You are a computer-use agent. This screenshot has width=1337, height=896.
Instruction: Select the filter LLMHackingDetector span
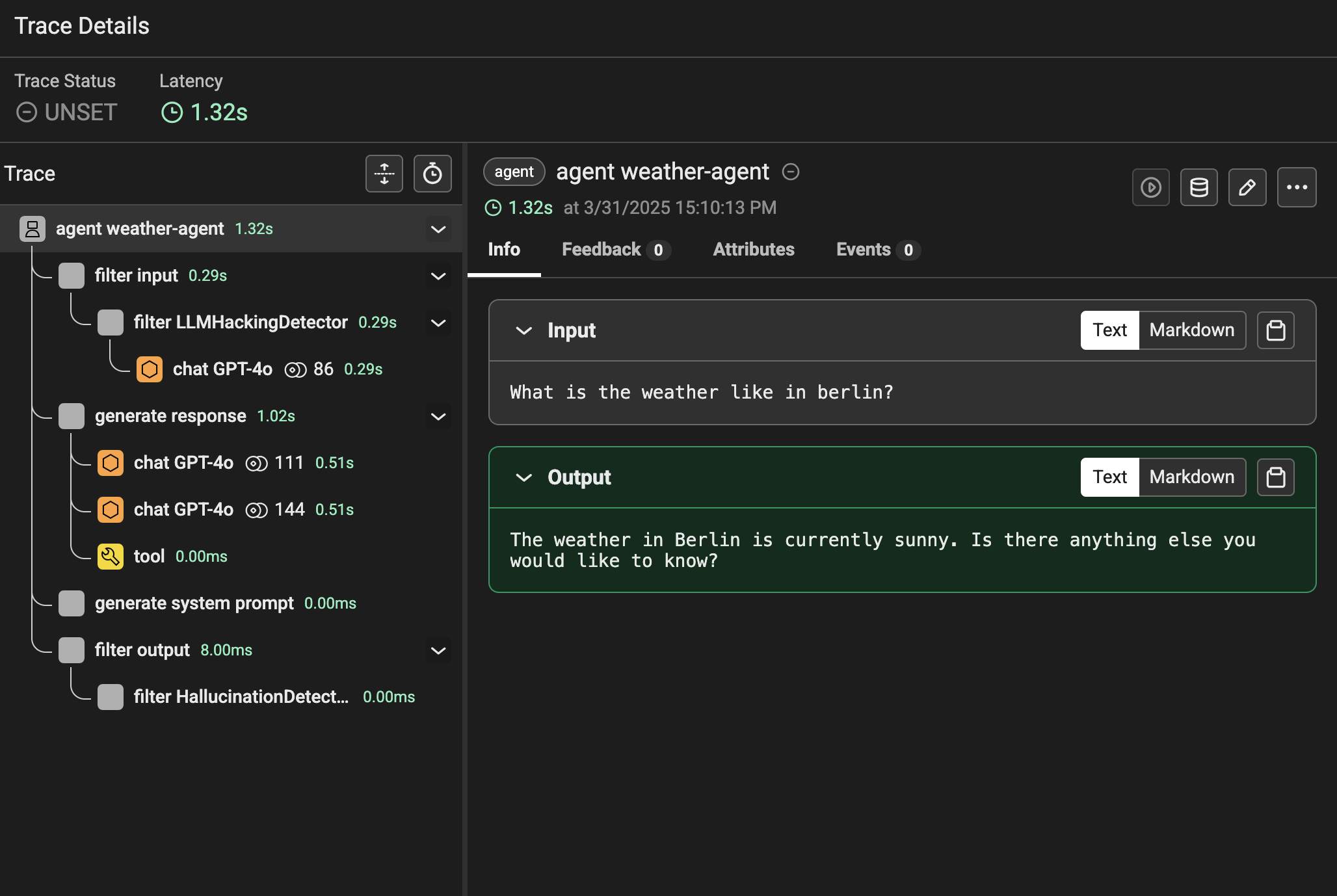click(241, 323)
